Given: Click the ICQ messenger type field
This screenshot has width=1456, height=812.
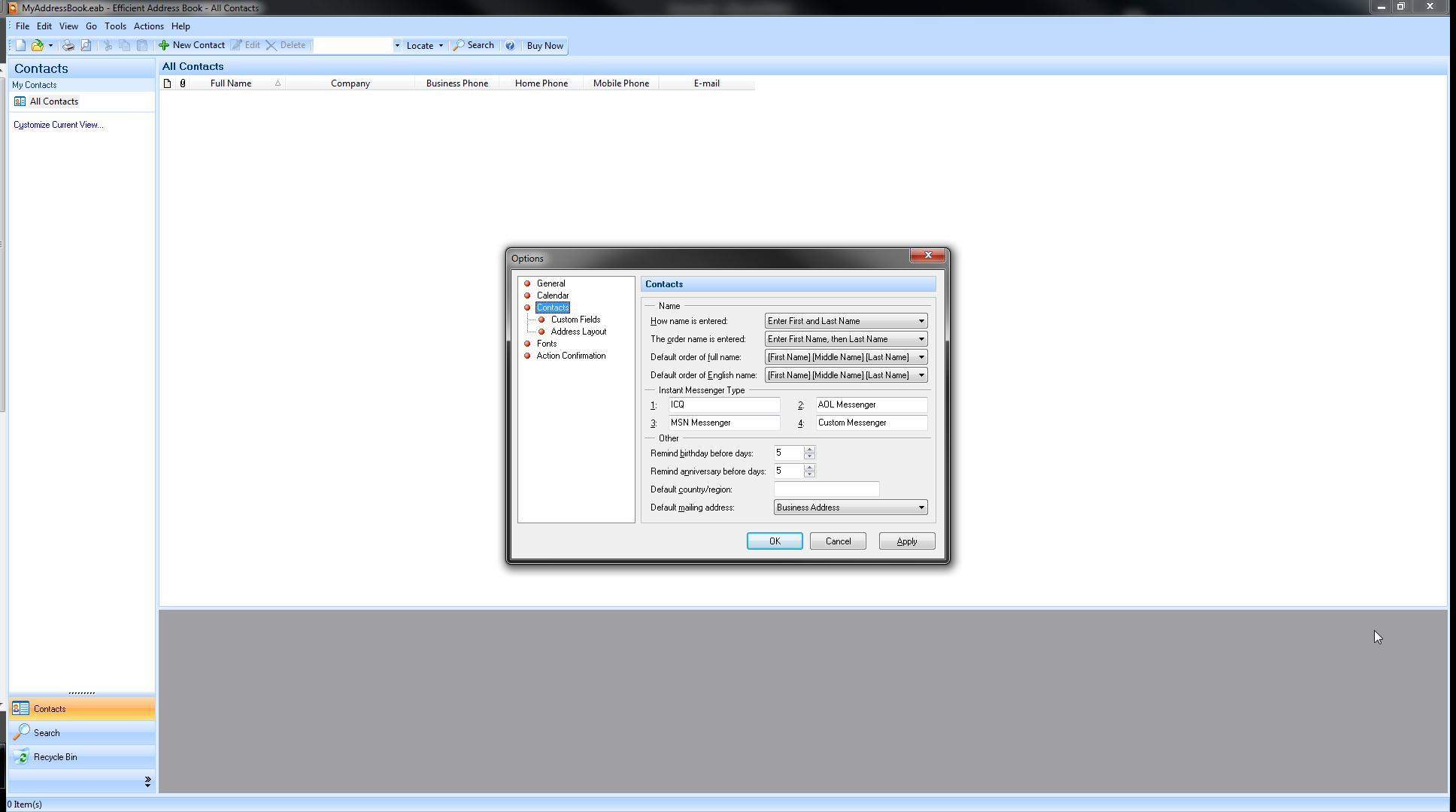Looking at the screenshot, I should [723, 404].
